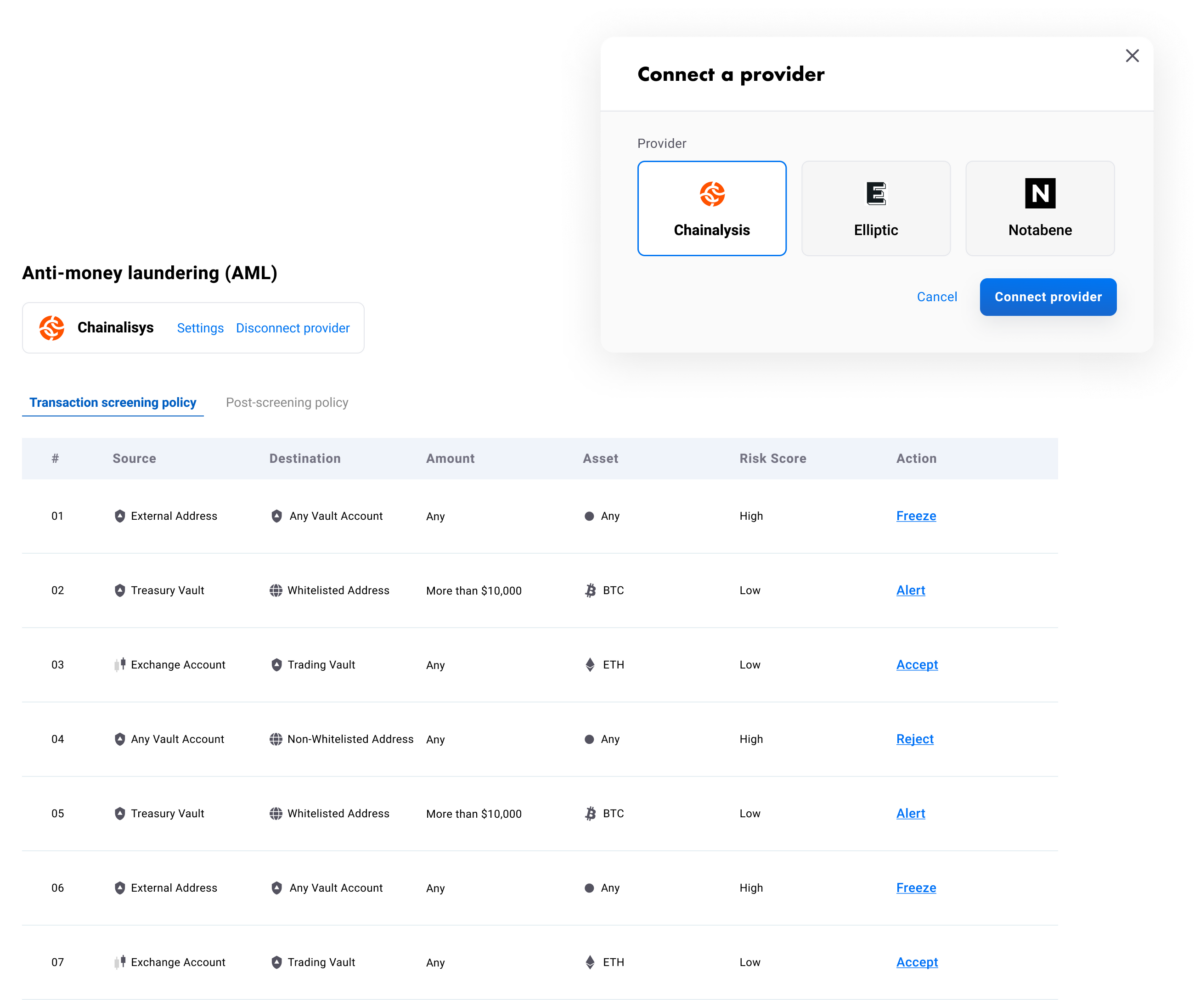Screen dimensions: 1200x1000
Task: Select the Chainalysis provider card
Action: 712,208
